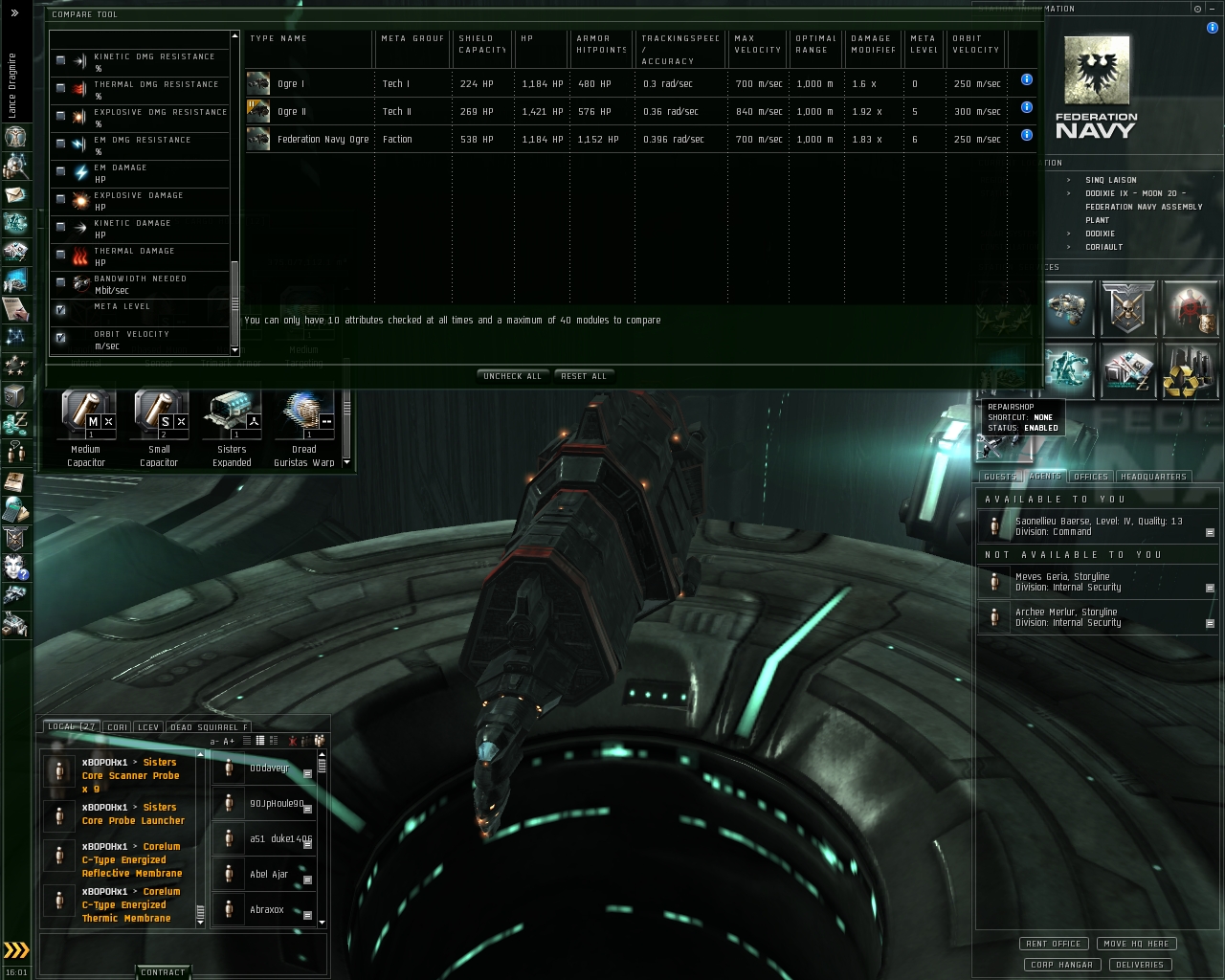Screen dimensions: 1225x980
Task: Open the Assets safe icon
Action: click(x=15, y=394)
